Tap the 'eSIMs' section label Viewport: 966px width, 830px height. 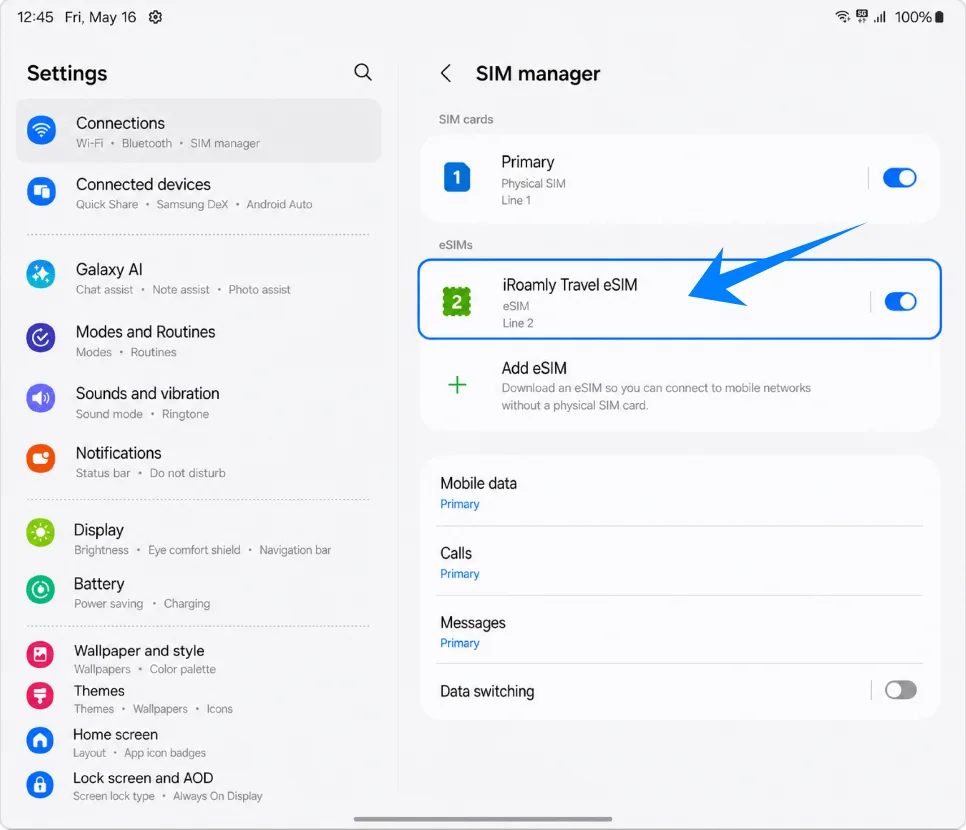point(455,245)
